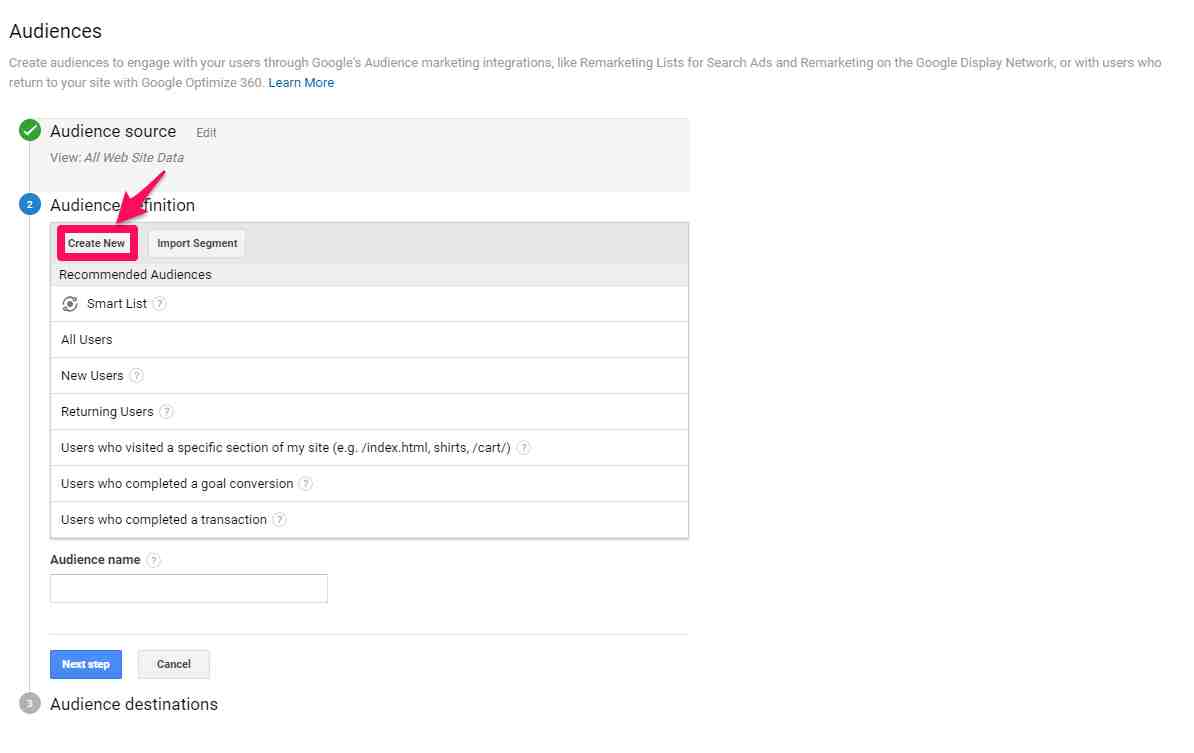The width and height of the screenshot is (1194, 753).
Task: Click the green Audience source checkmark
Action: [30, 131]
